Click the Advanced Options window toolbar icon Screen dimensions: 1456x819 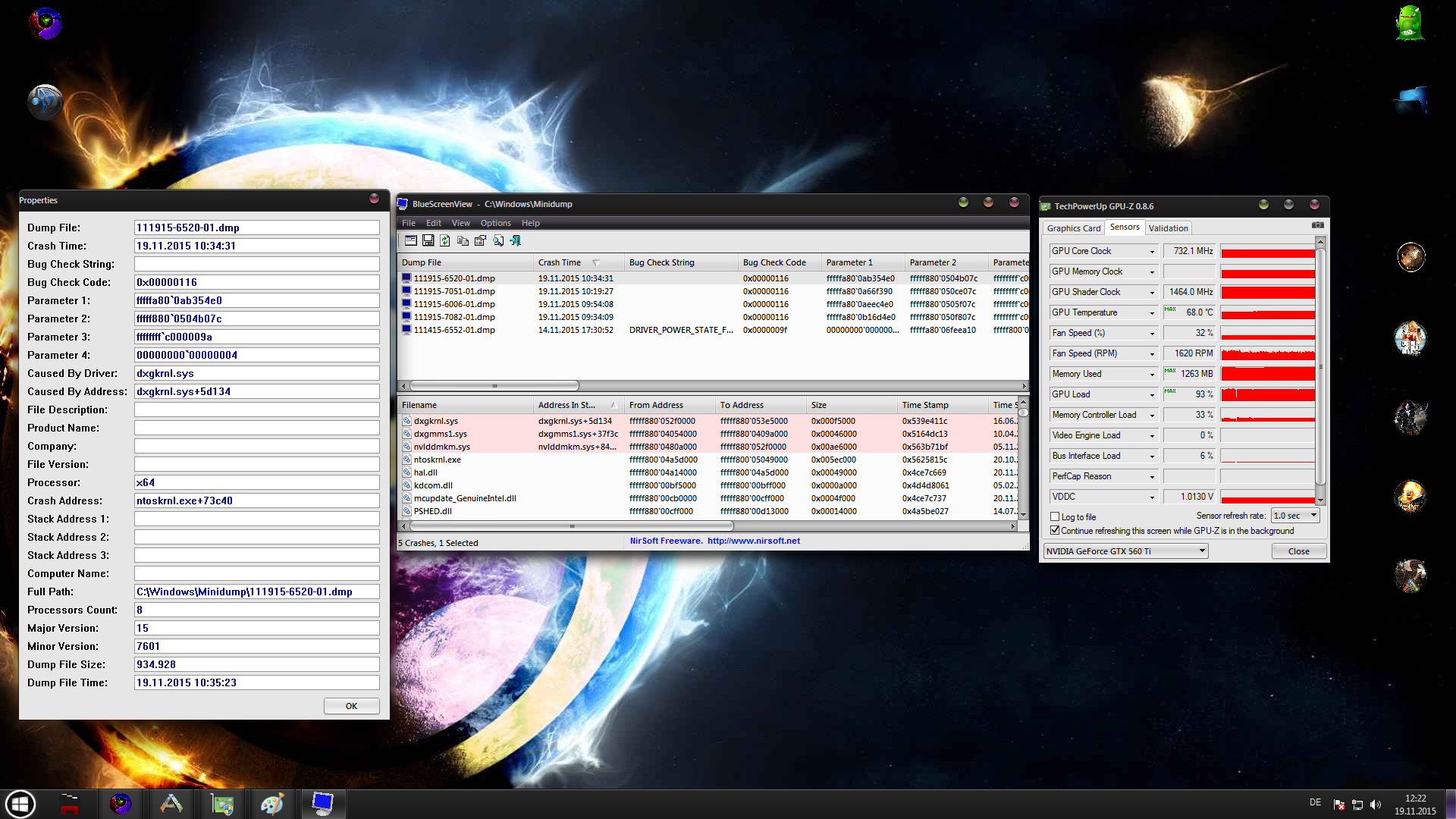pyautogui.click(x=410, y=240)
